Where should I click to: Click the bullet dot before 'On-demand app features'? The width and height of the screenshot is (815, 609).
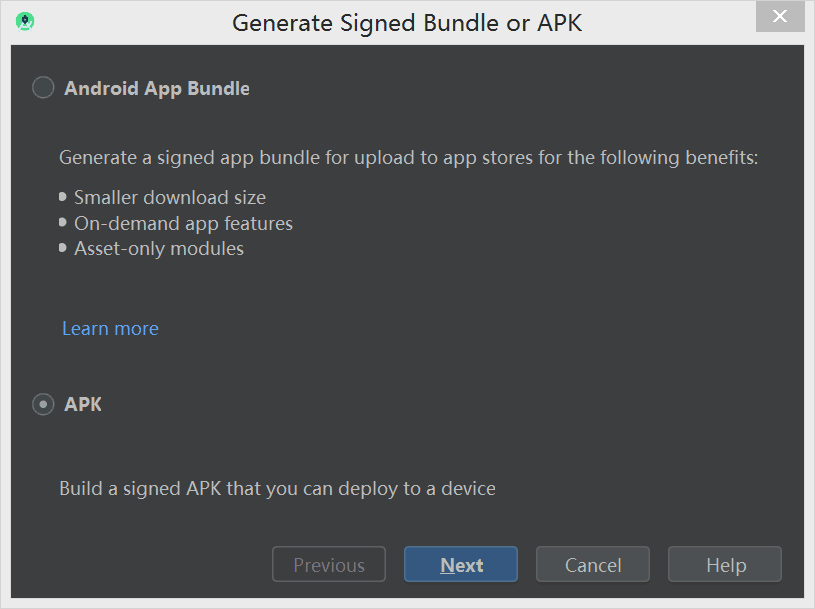[x=64, y=222]
